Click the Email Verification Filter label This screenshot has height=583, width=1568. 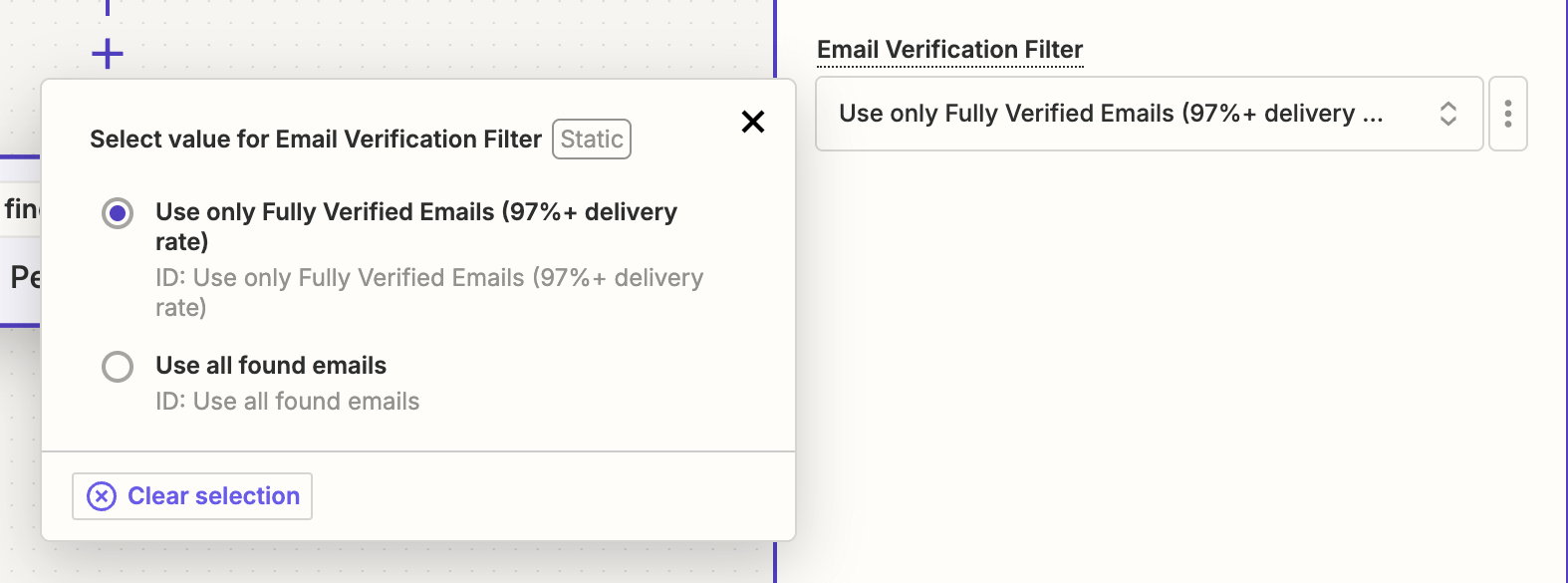pyautogui.click(x=949, y=50)
